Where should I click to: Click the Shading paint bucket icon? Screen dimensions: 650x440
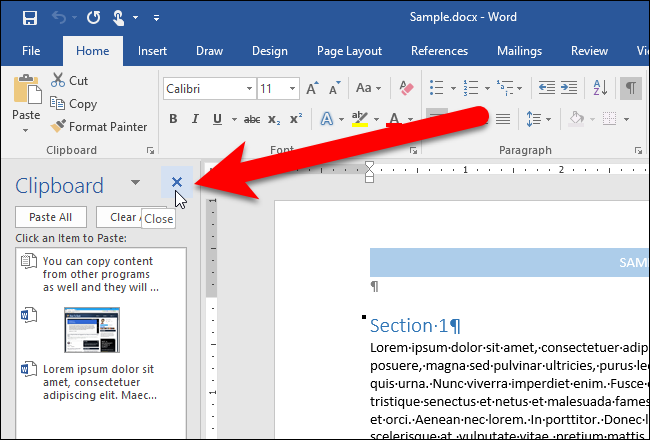[x=577, y=119]
